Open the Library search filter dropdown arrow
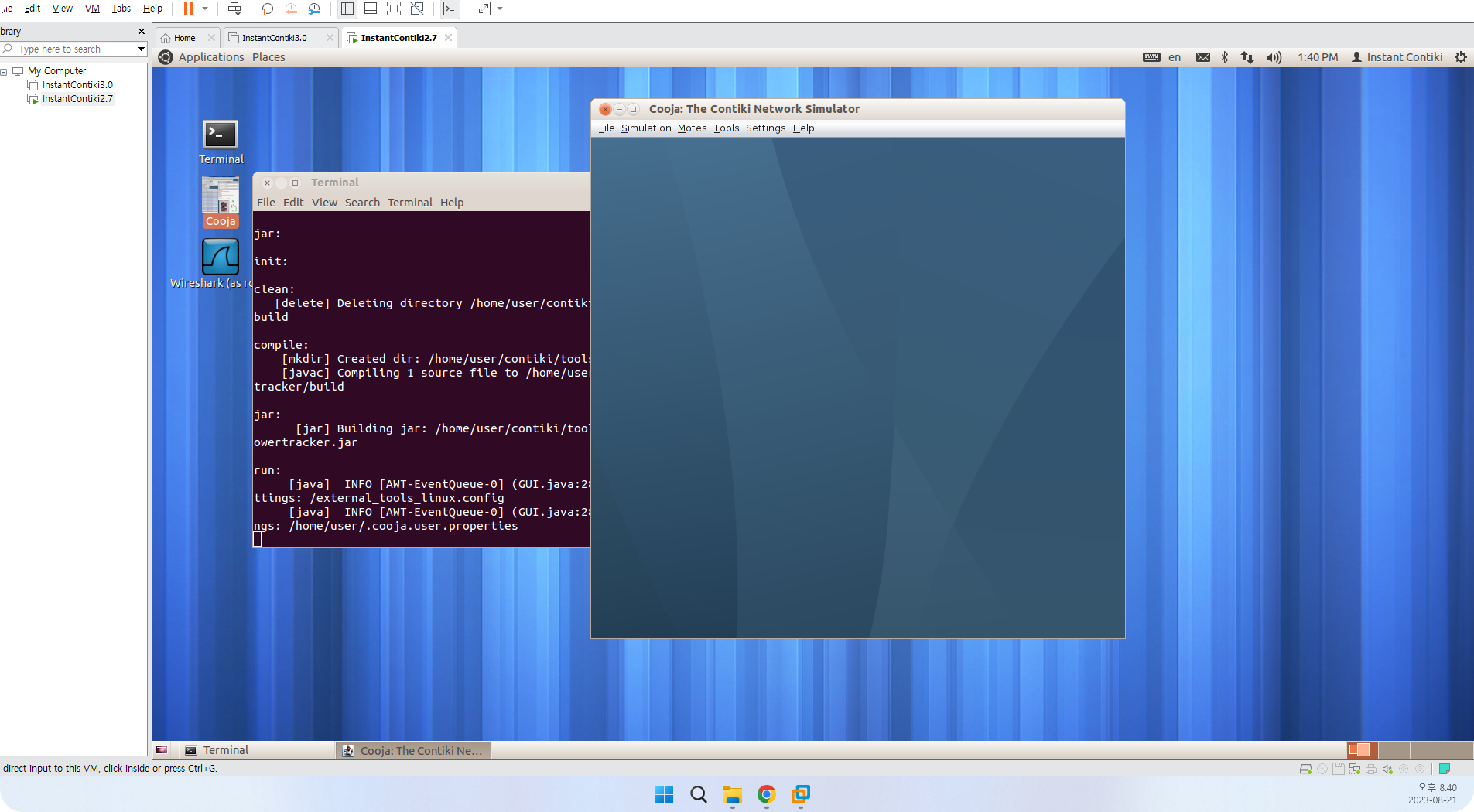The image size is (1474, 812). [x=141, y=49]
